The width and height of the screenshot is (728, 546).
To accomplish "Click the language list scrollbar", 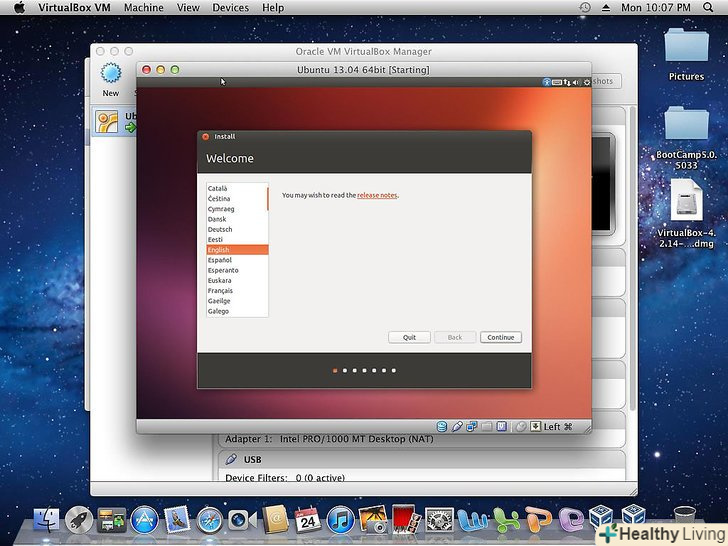I will click(267, 198).
